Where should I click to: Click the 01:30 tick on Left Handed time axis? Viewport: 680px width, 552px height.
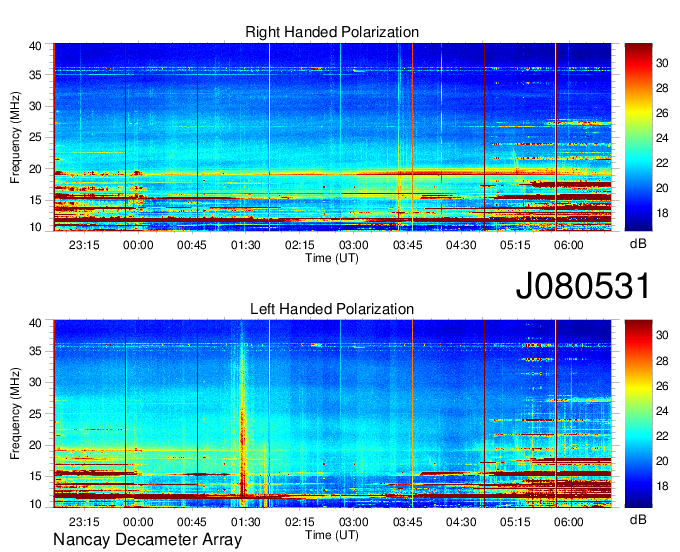click(x=245, y=522)
